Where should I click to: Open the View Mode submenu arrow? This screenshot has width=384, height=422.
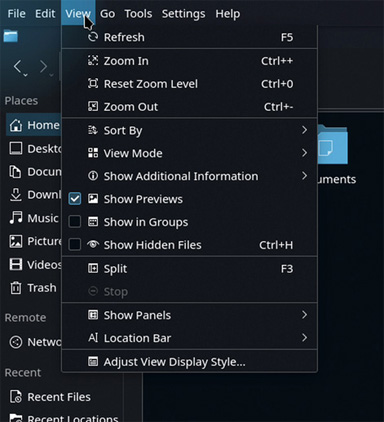pos(304,153)
